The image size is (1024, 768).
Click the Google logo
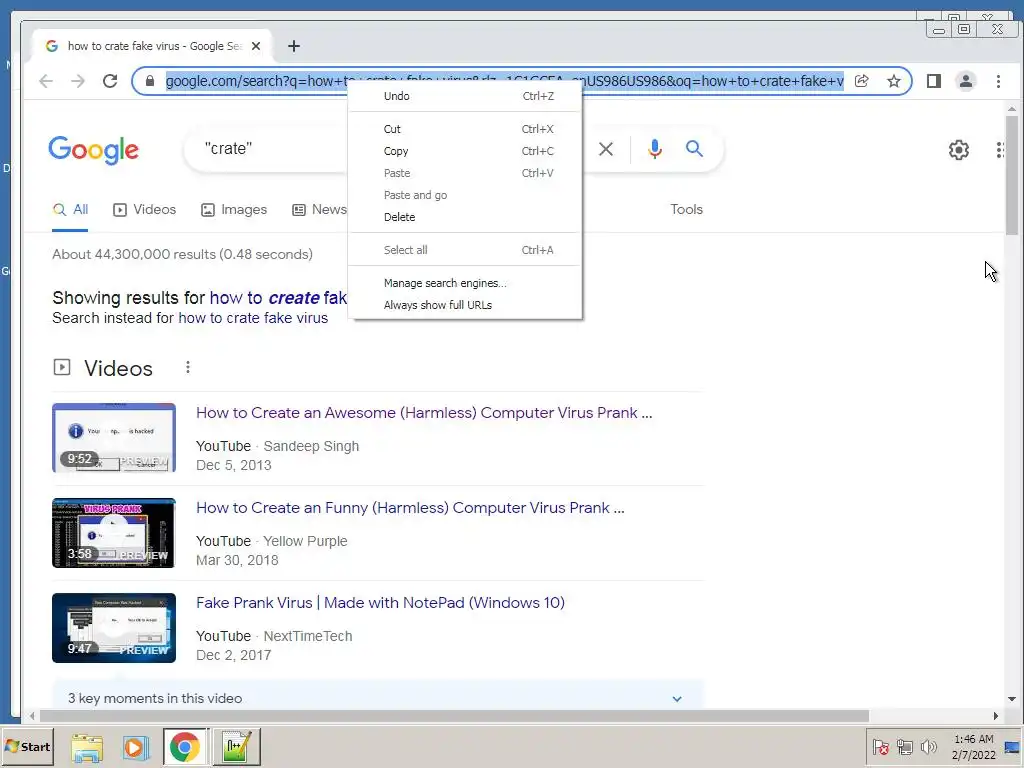pos(93,150)
